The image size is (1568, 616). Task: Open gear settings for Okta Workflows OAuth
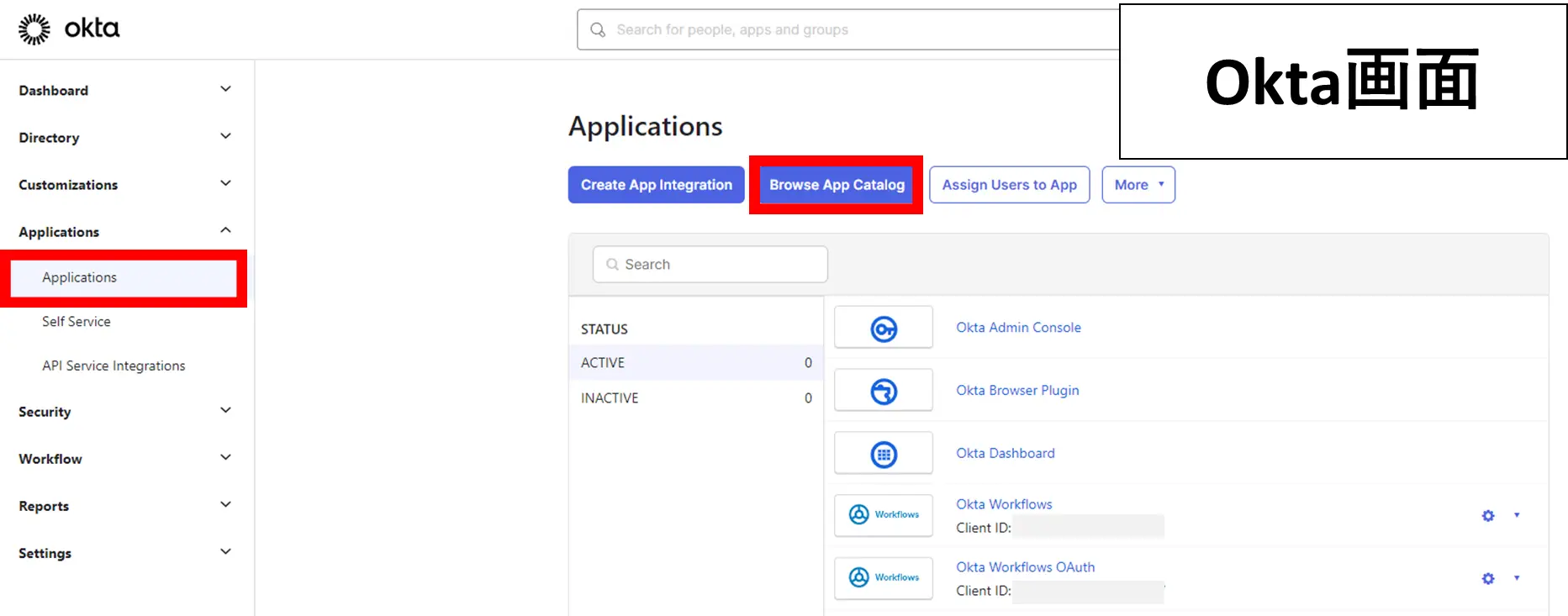[1488, 578]
